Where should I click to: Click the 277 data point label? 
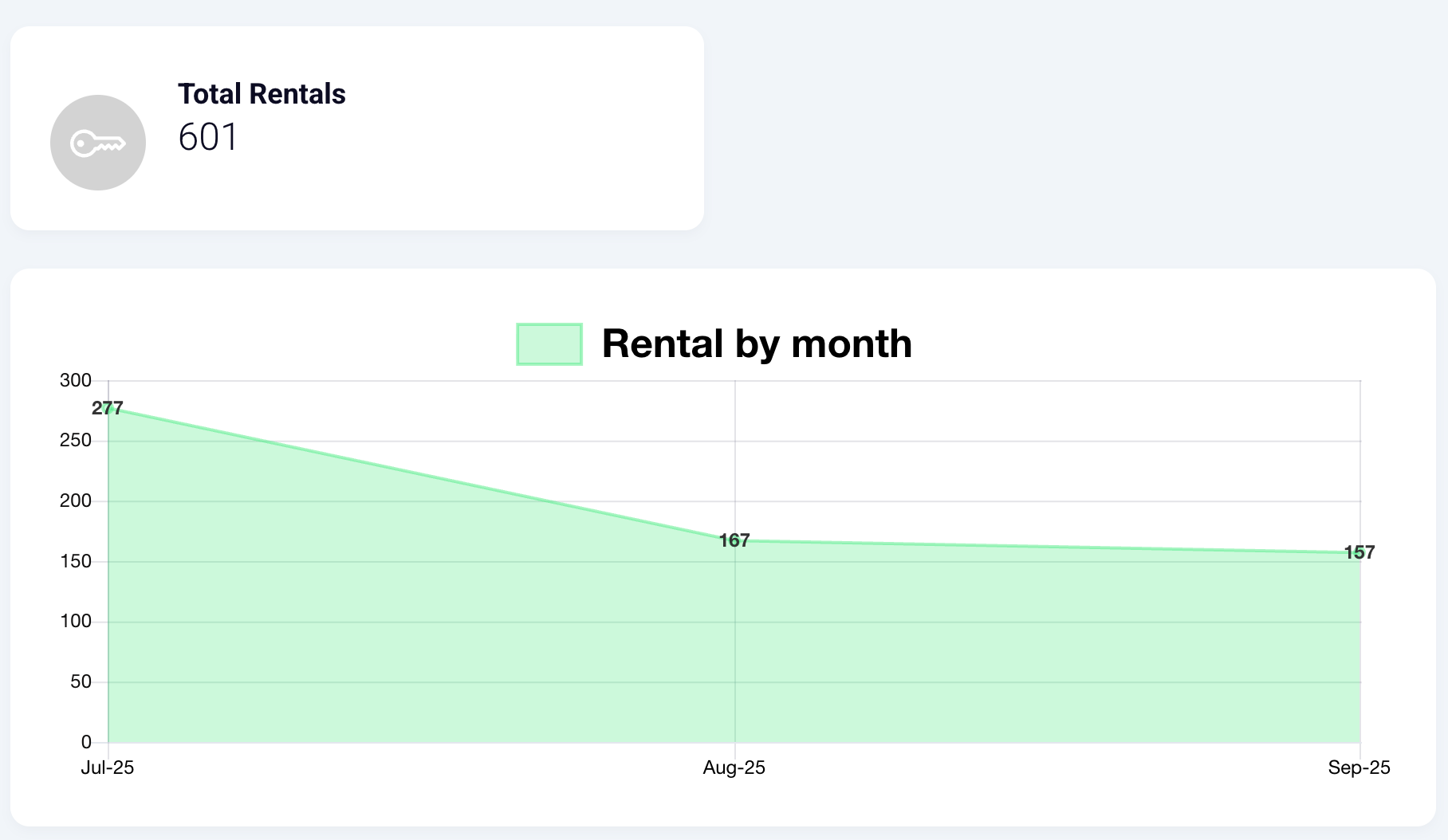tap(108, 409)
